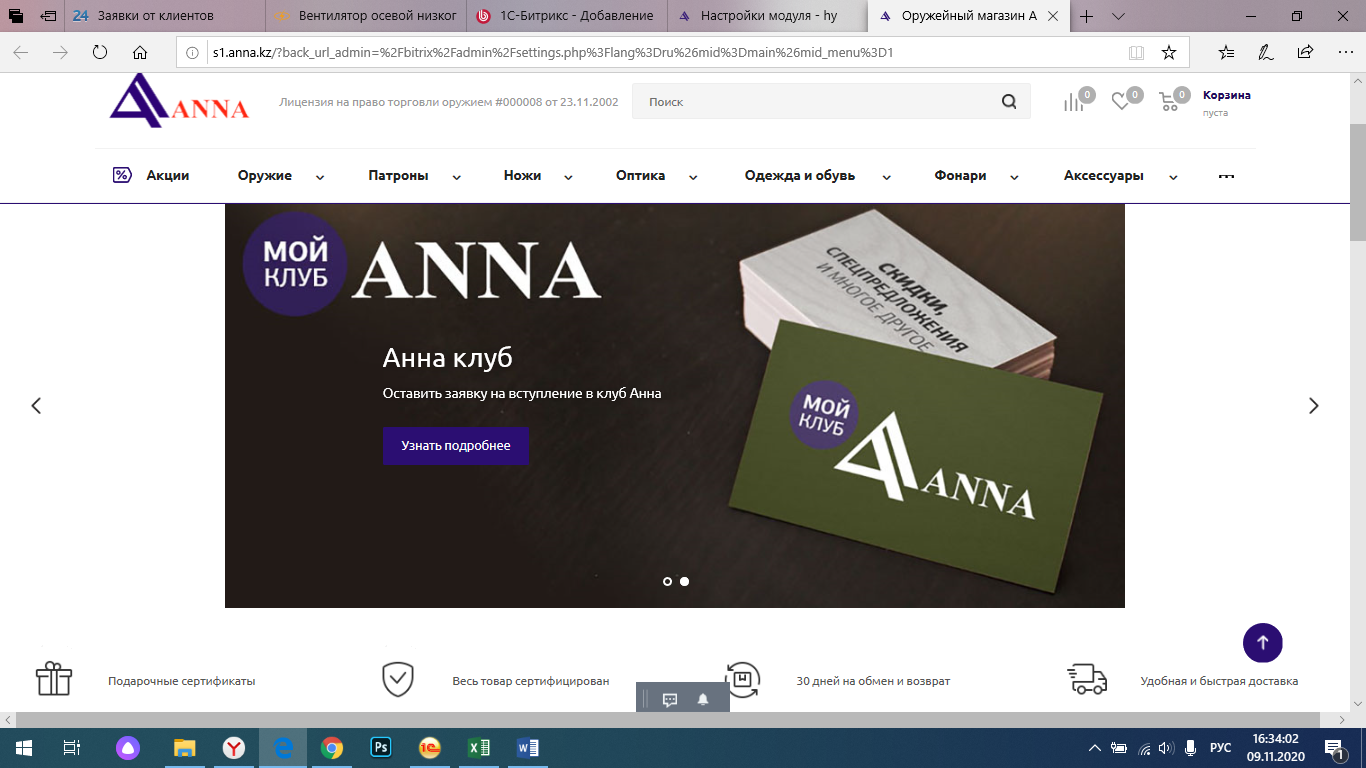Click the certified goods shield icon
This screenshot has width=1366, height=768.
pyautogui.click(x=398, y=680)
